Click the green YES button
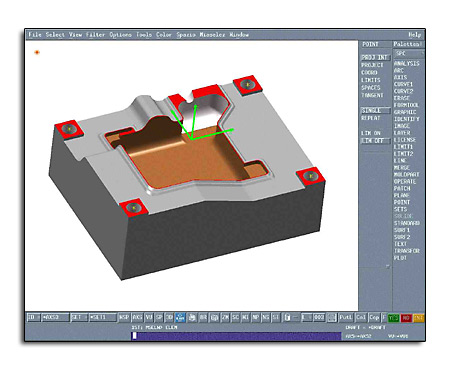This screenshot has width=450, height=370. click(394, 318)
